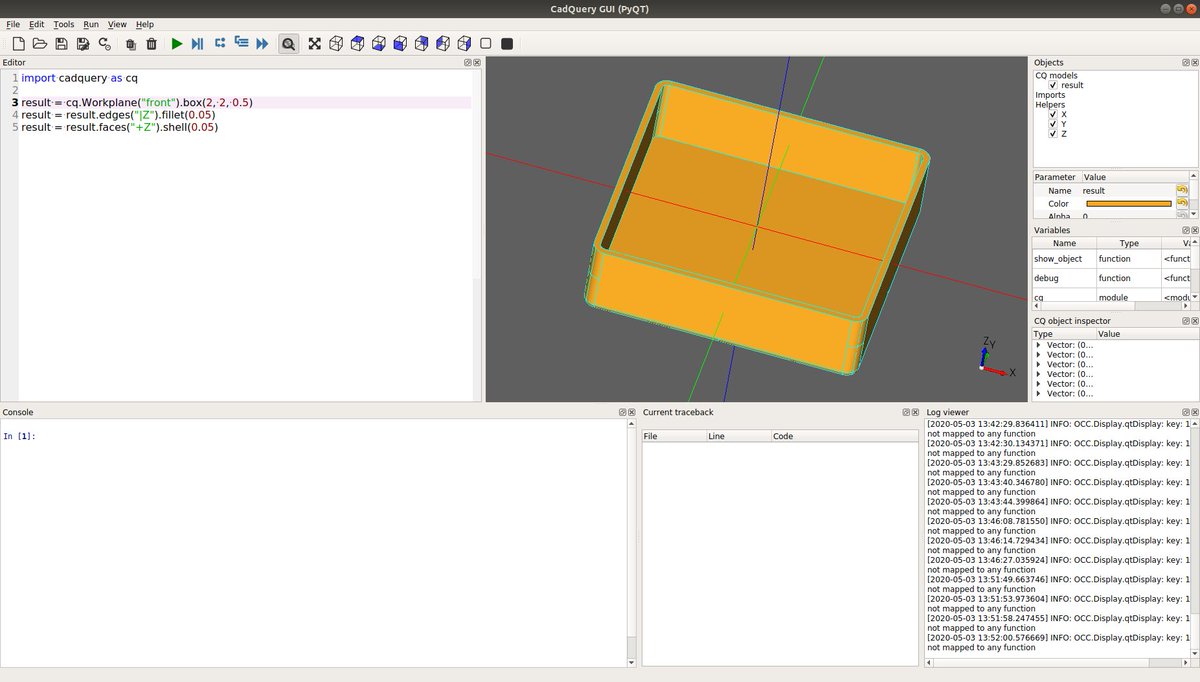Toggle the X helper axis checkbox
The image size is (1200, 682).
pos(1053,115)
